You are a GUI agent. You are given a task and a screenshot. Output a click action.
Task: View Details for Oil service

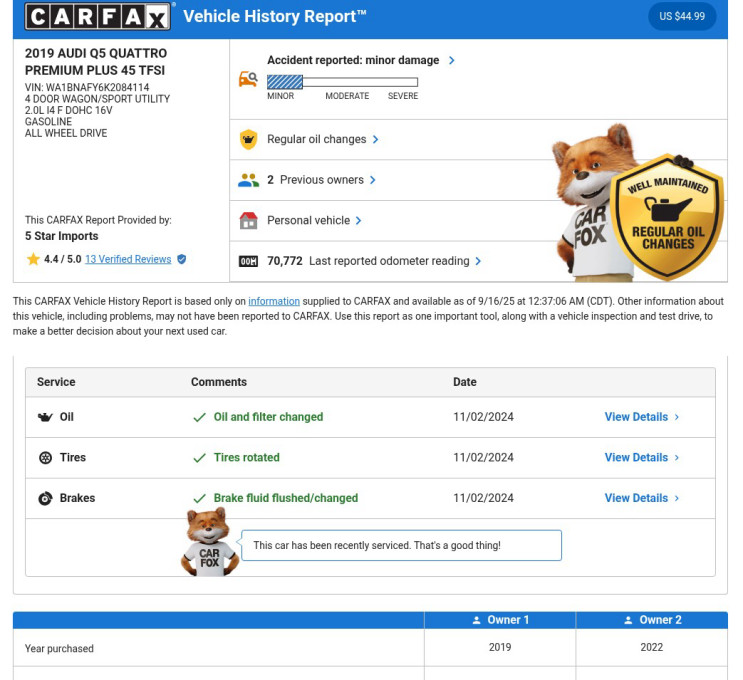point(641,417)
